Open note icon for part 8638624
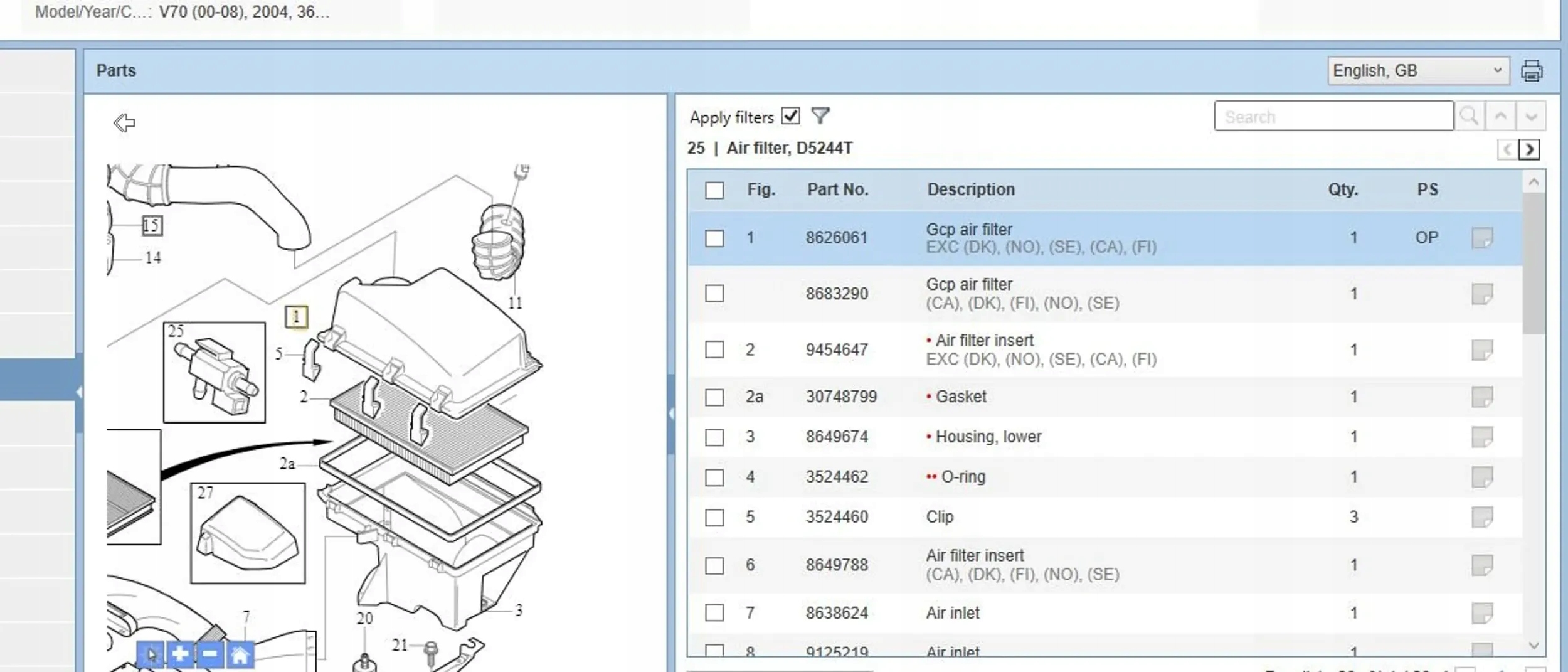This screenshot has height=672, width=1568. pyautogui.click(x=1482, y=613)
